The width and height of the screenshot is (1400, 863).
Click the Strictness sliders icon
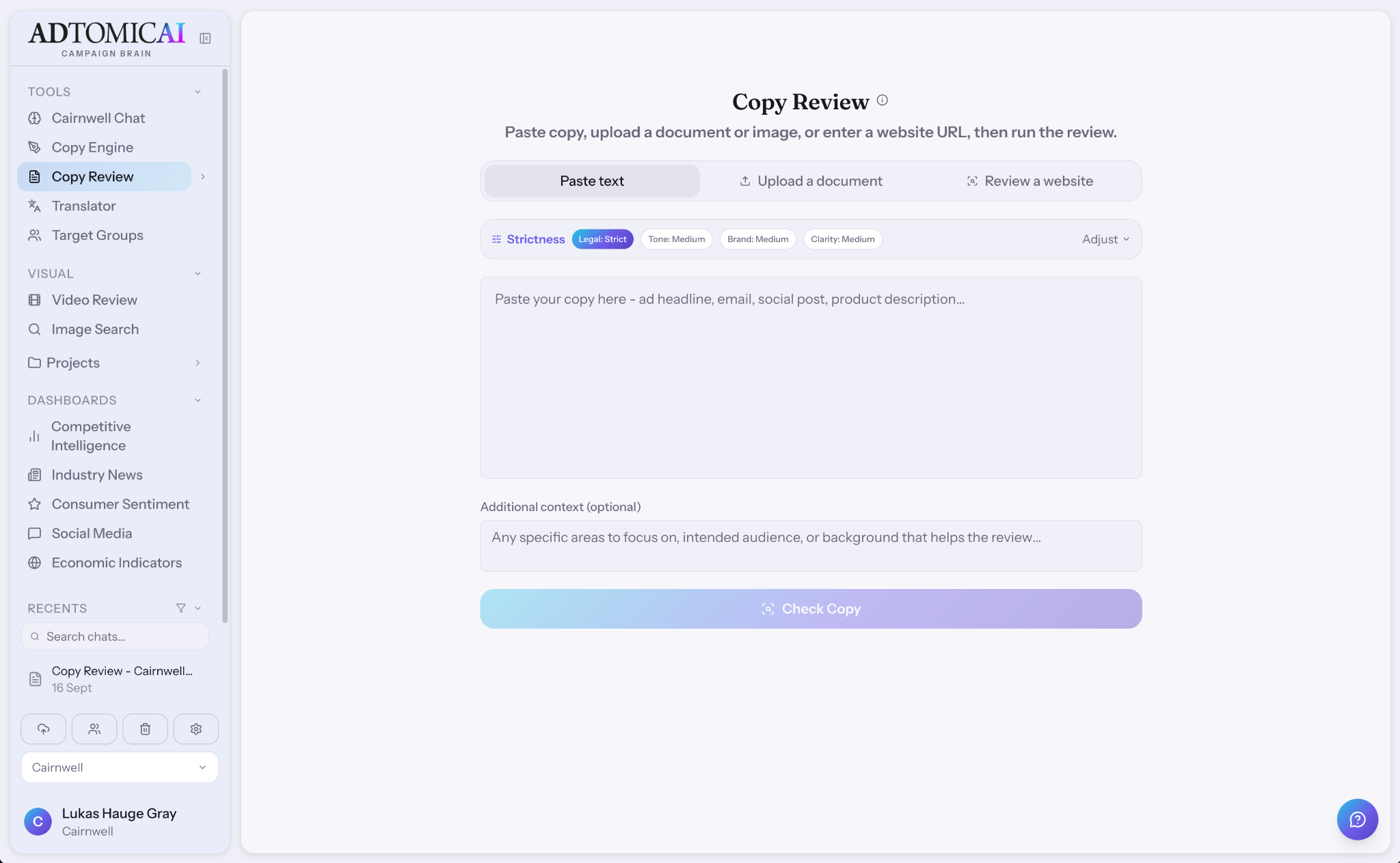pos(496,239)
